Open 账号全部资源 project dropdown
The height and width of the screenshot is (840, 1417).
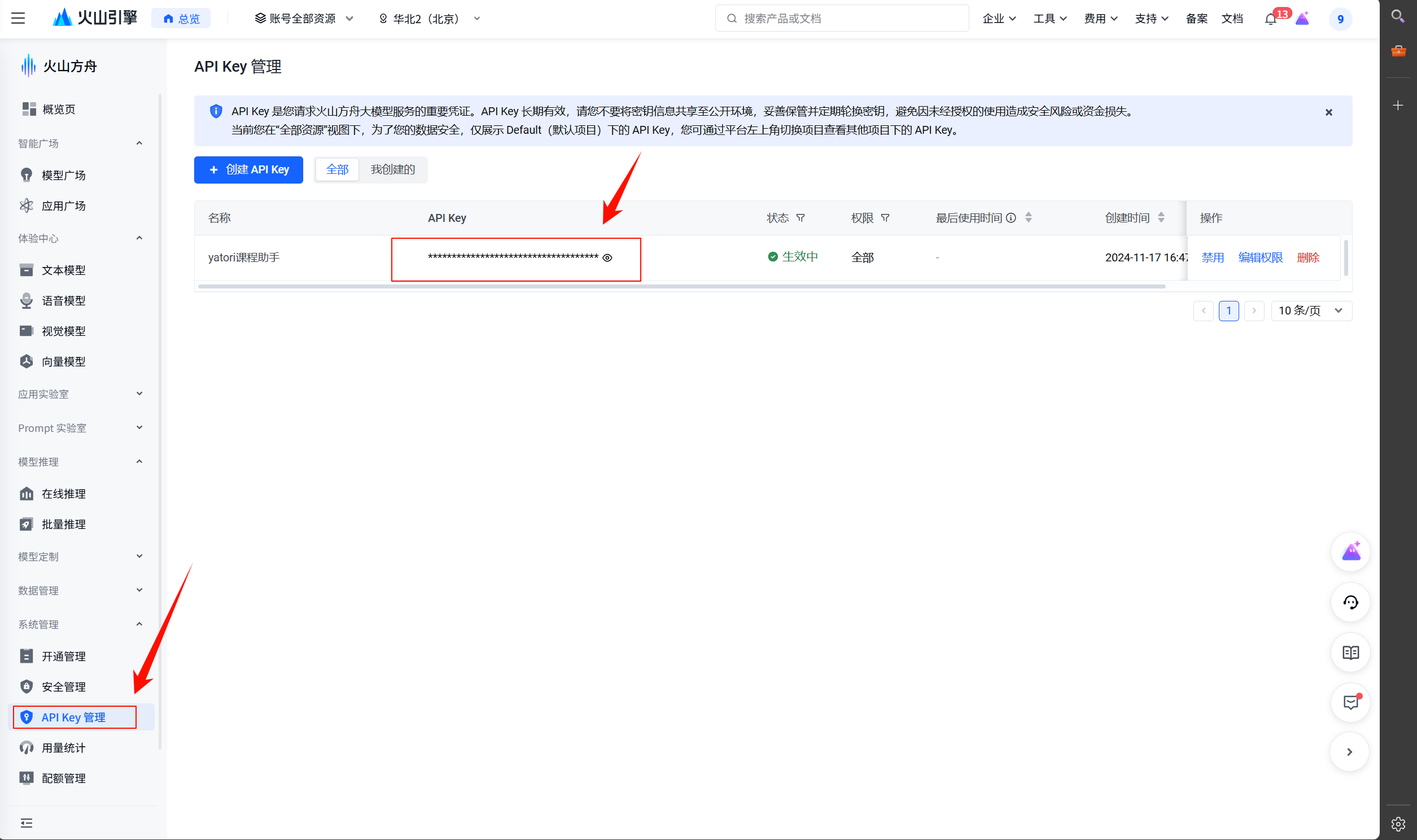pyautogui.click(x=304, y=19)
